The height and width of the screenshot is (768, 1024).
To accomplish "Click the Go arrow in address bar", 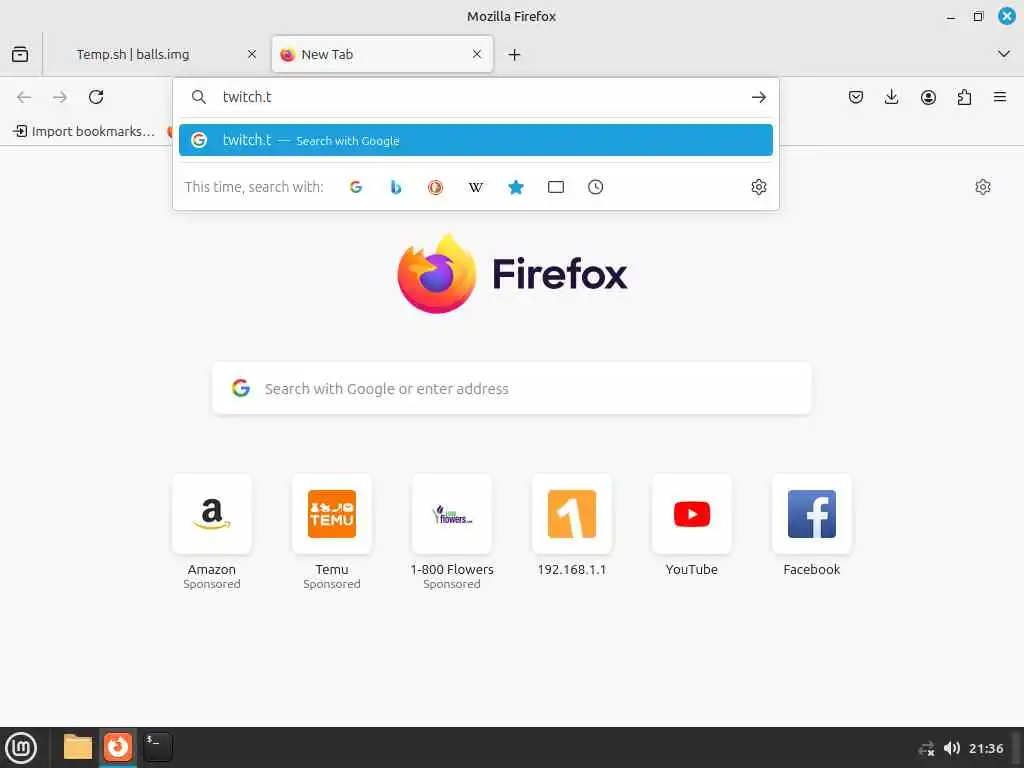I will click(758, 97).
